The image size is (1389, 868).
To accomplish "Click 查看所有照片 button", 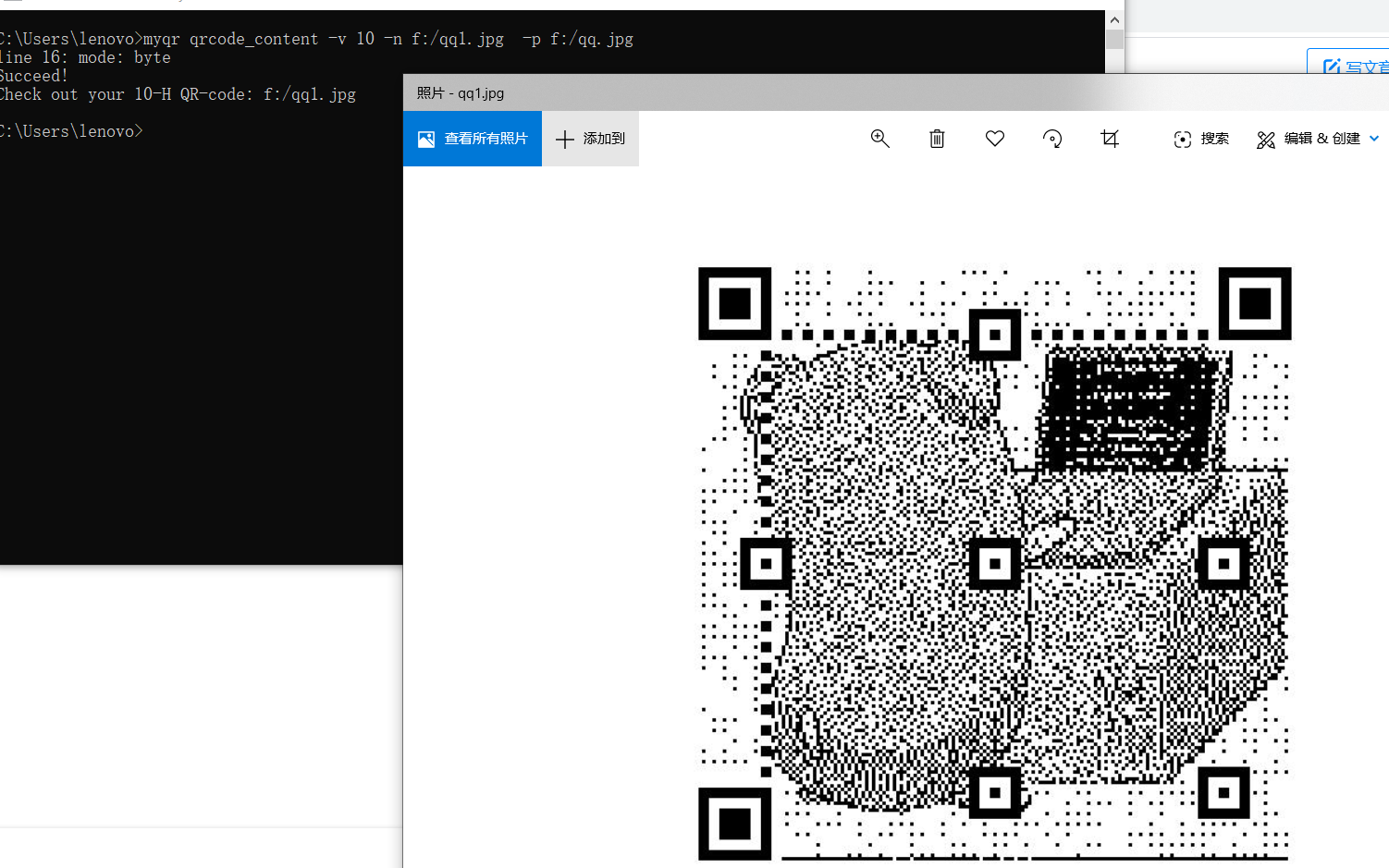I will 473,139.
